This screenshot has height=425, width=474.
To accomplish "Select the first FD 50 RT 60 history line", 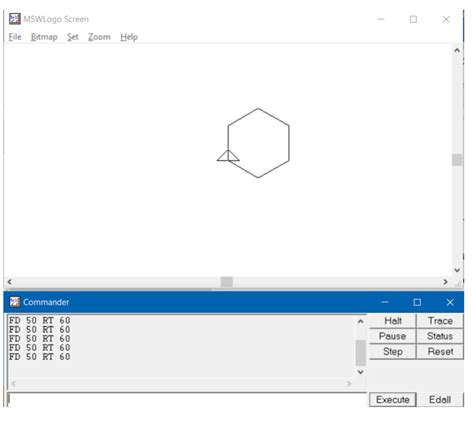I will (40, 320).
